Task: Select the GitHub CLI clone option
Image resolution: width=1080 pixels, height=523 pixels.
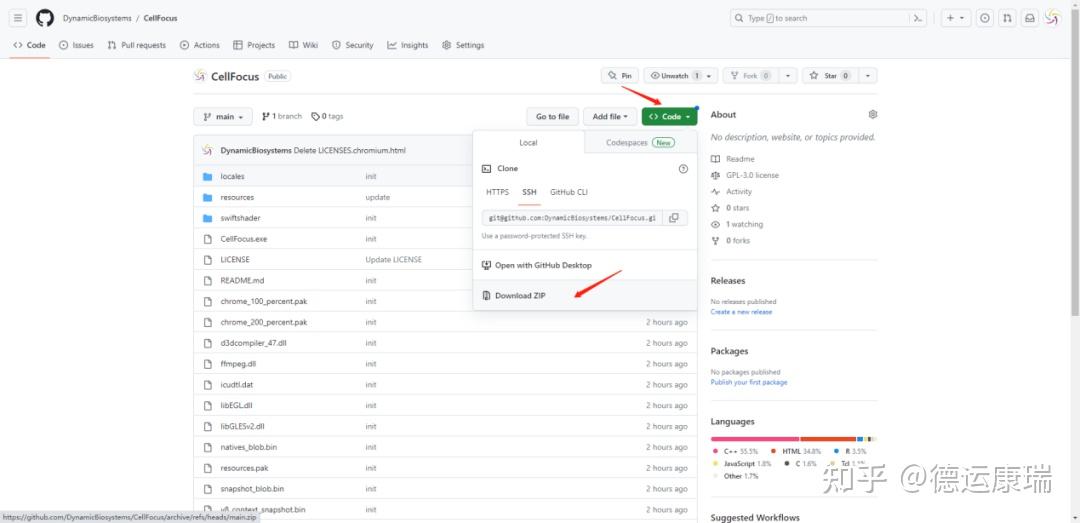Action: 569,192
